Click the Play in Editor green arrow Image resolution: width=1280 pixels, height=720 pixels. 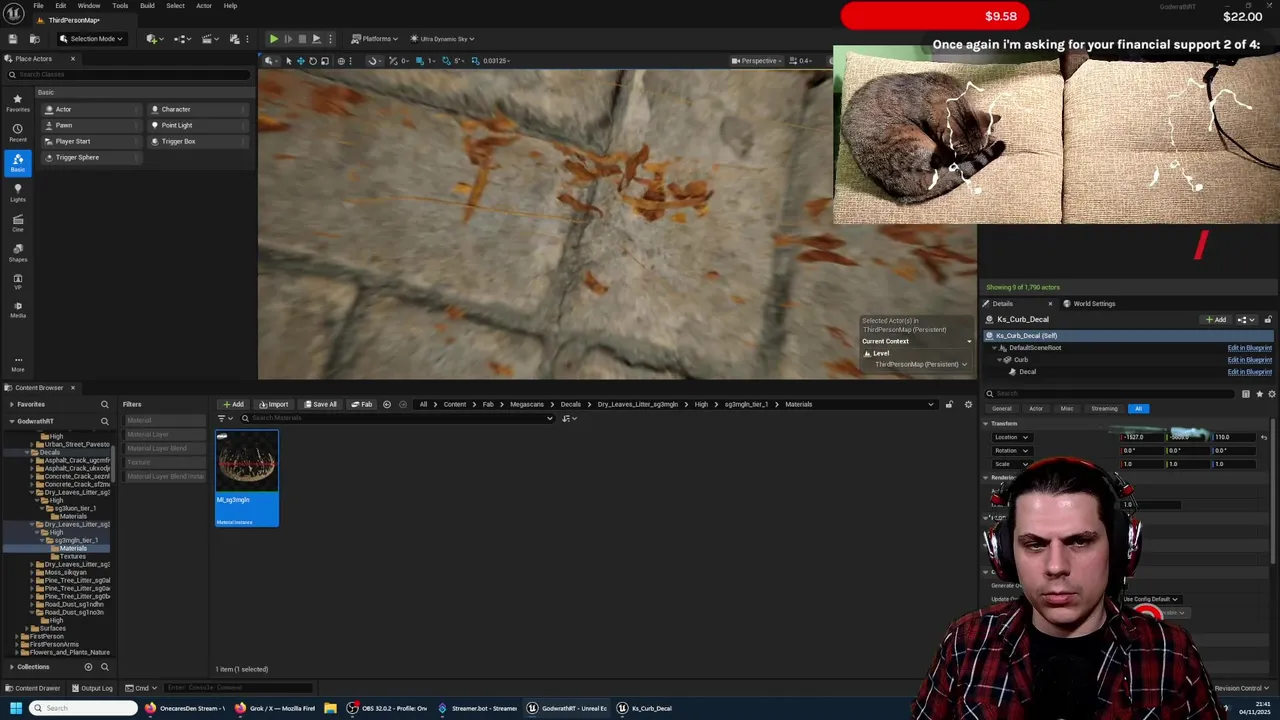pos(273,39)
